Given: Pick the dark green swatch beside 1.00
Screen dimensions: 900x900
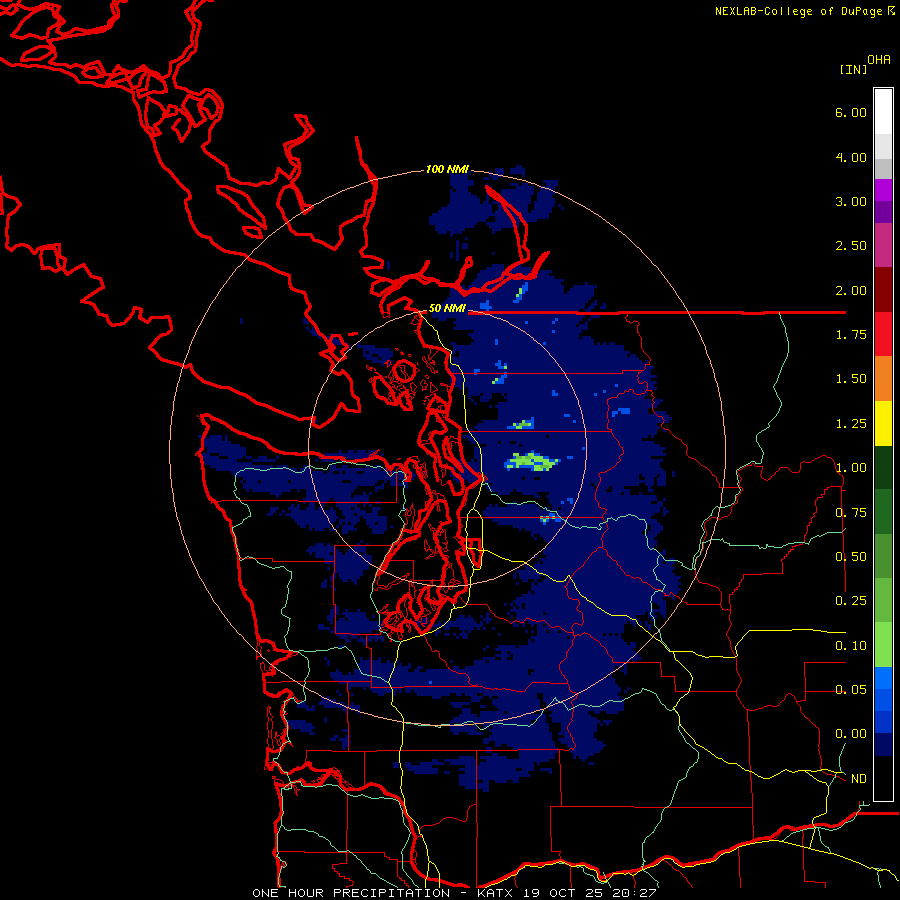Looking at the screenshot, I should coord(883,468).
